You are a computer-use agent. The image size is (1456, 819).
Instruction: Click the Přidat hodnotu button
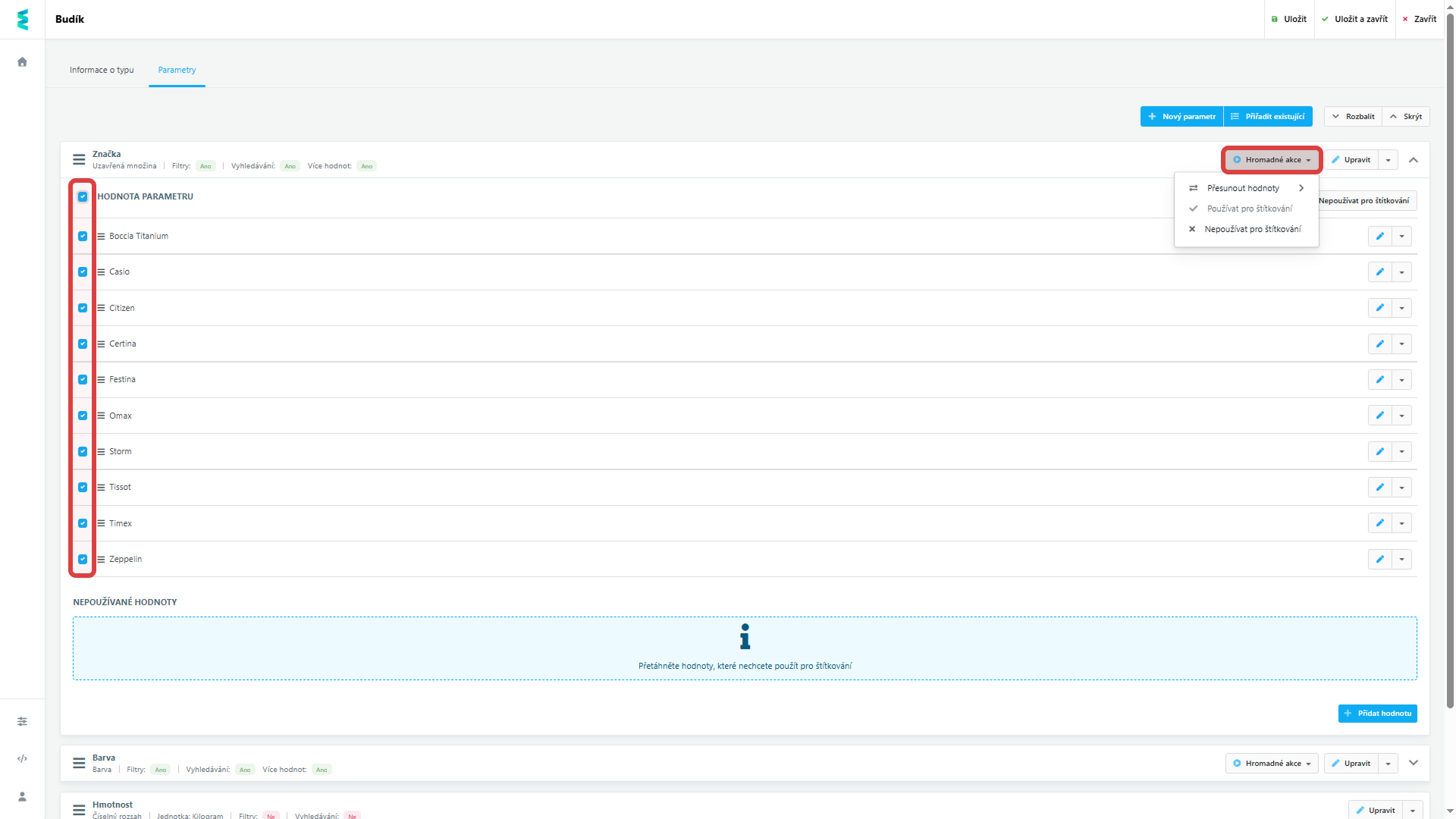(1377, 714)
